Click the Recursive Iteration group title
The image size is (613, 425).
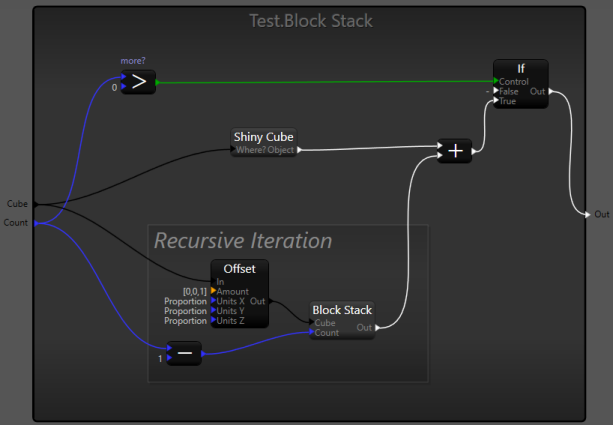click(243, 240)
